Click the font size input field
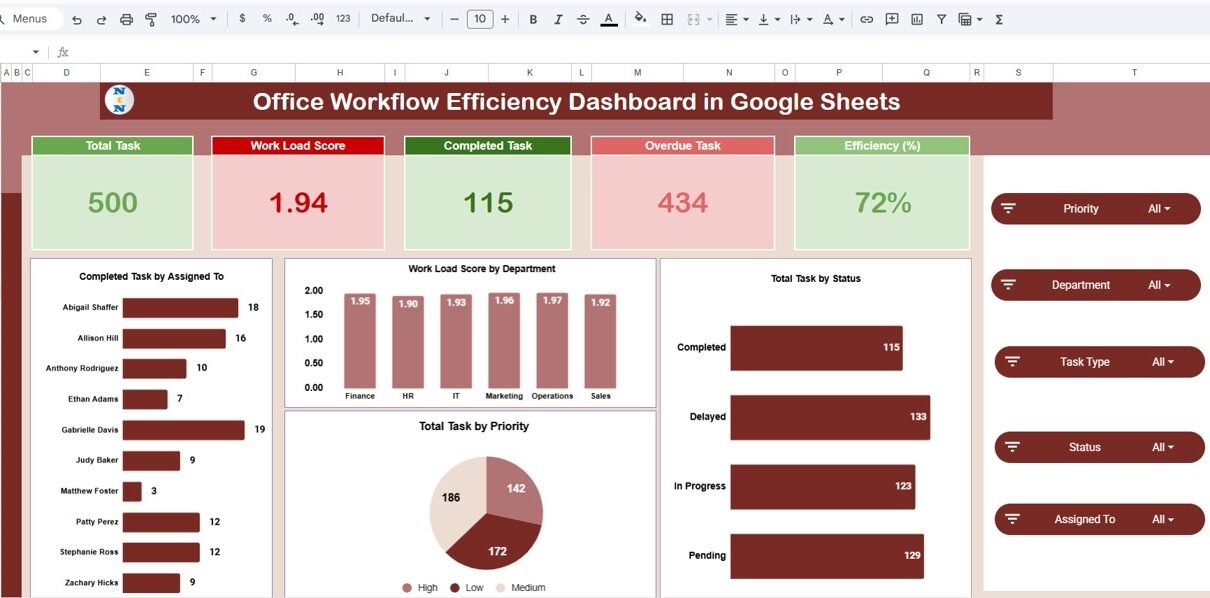Image resolution: width=1210 pixels, height=598 pixels. [480, 19]
